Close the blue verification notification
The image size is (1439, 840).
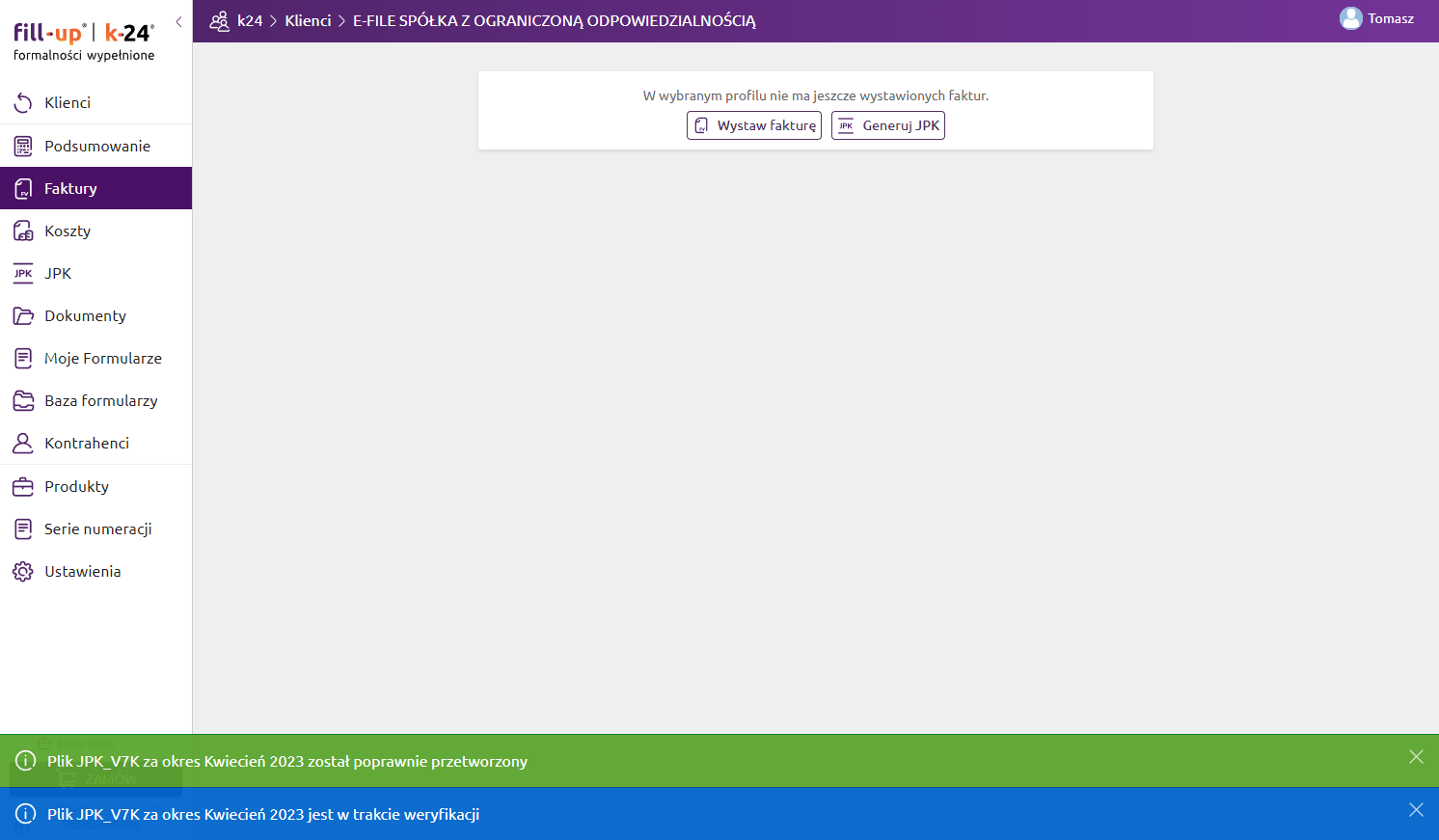point(1416,810)
